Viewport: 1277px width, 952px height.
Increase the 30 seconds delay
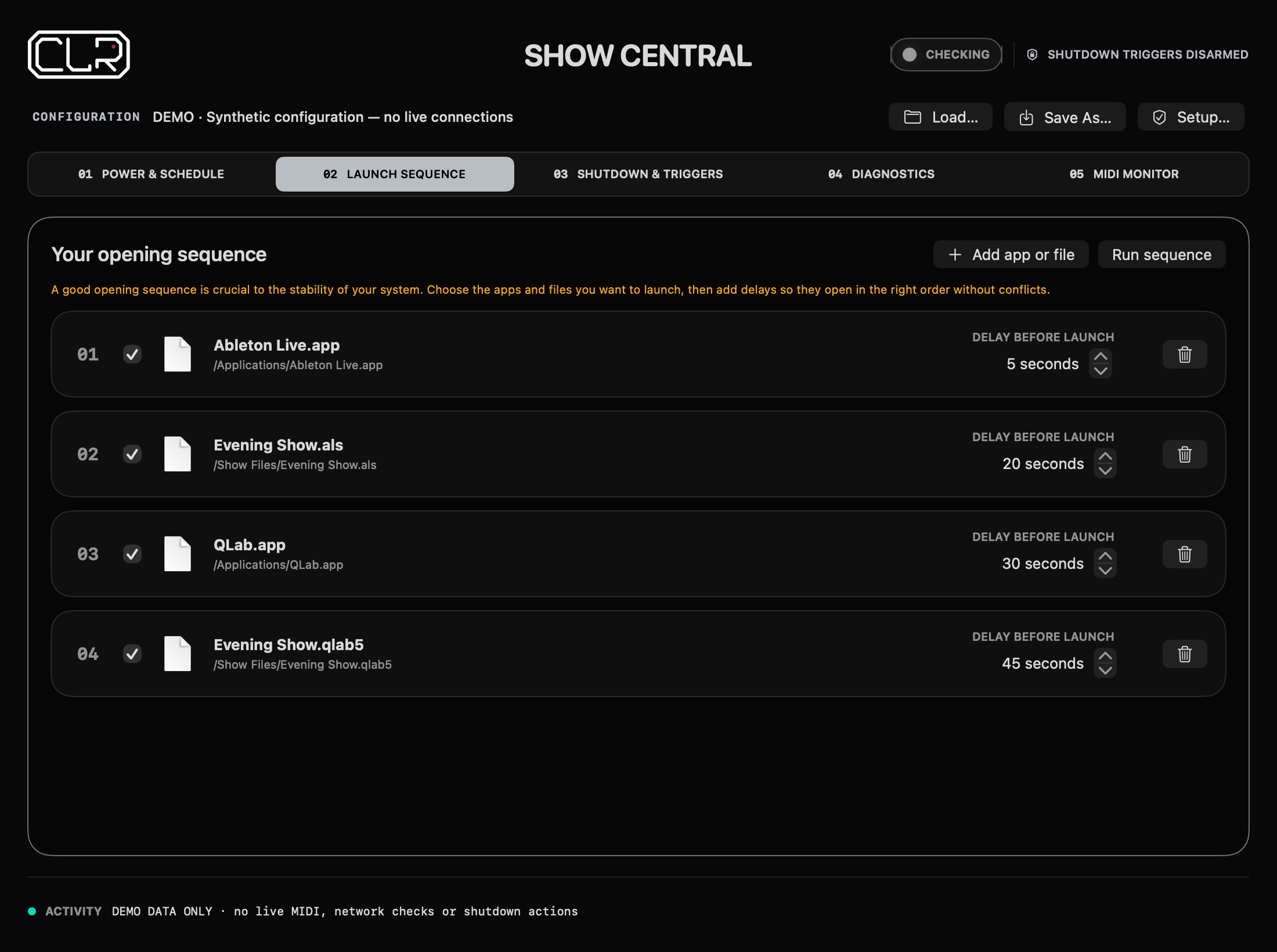tap(1105, 556)
